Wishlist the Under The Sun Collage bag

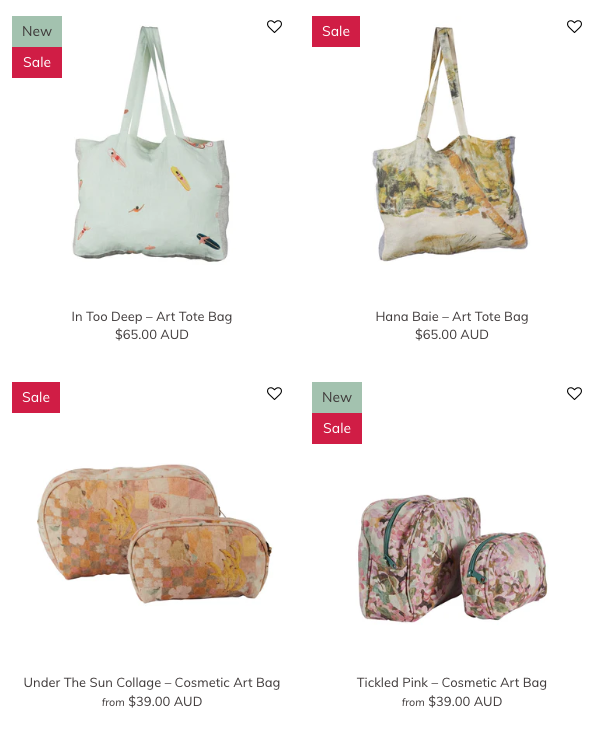click(x=274, y=393)
